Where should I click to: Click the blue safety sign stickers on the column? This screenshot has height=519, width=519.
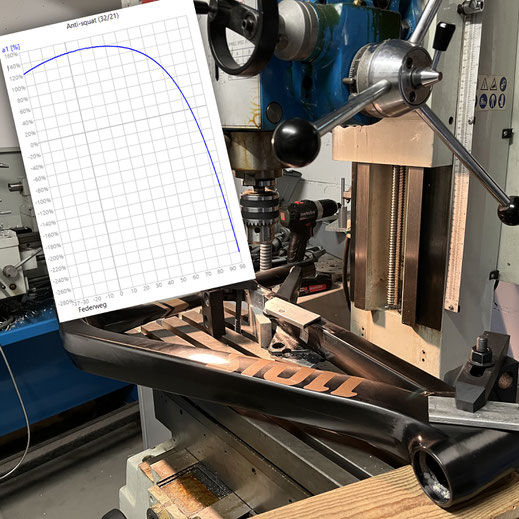pos(493,93)
